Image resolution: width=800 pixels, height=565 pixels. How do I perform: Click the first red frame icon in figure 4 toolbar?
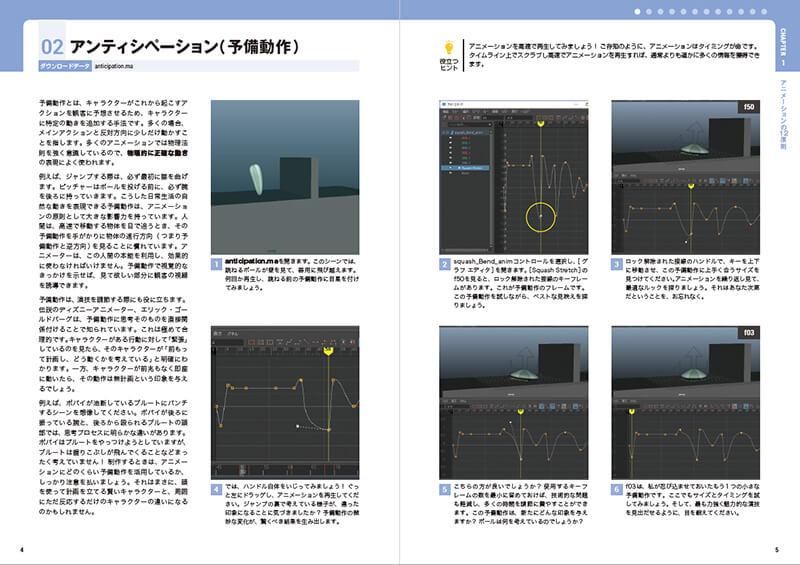[x=251, y=341]
